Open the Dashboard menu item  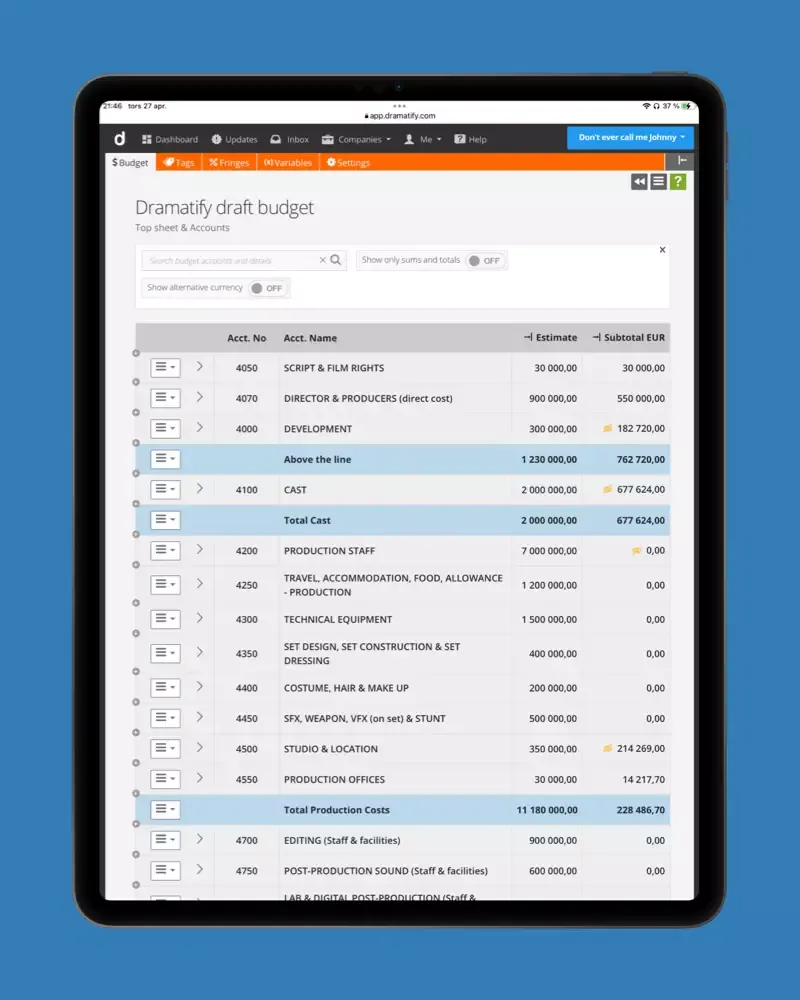coord(170,139)
